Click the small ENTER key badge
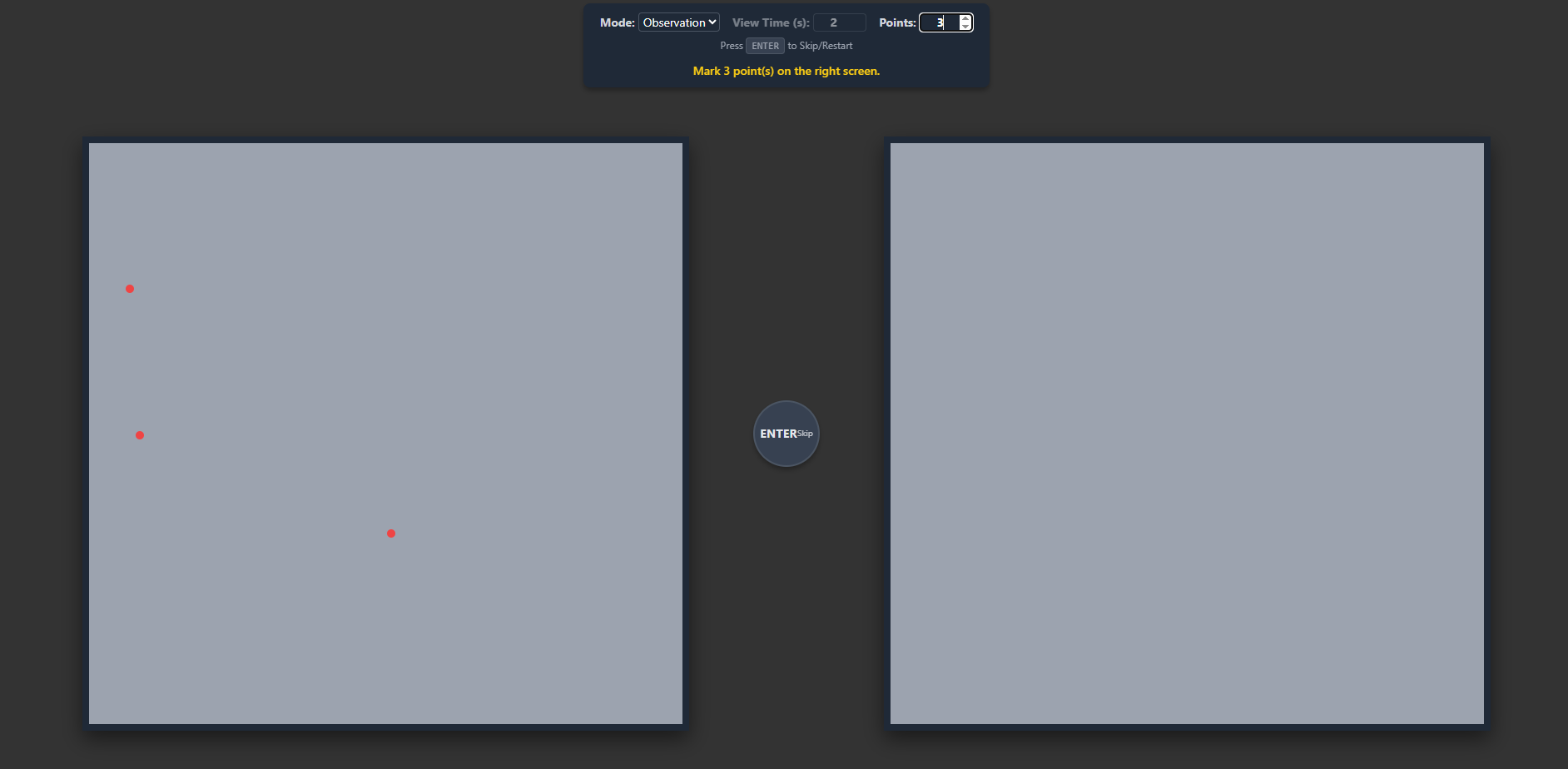This screenshot has height=769, width=1568. 765,46
